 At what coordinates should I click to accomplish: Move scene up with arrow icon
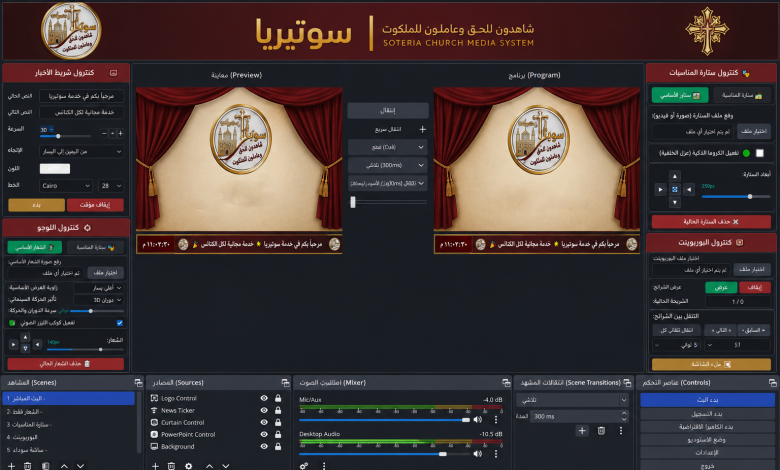[x=64, y=466]
